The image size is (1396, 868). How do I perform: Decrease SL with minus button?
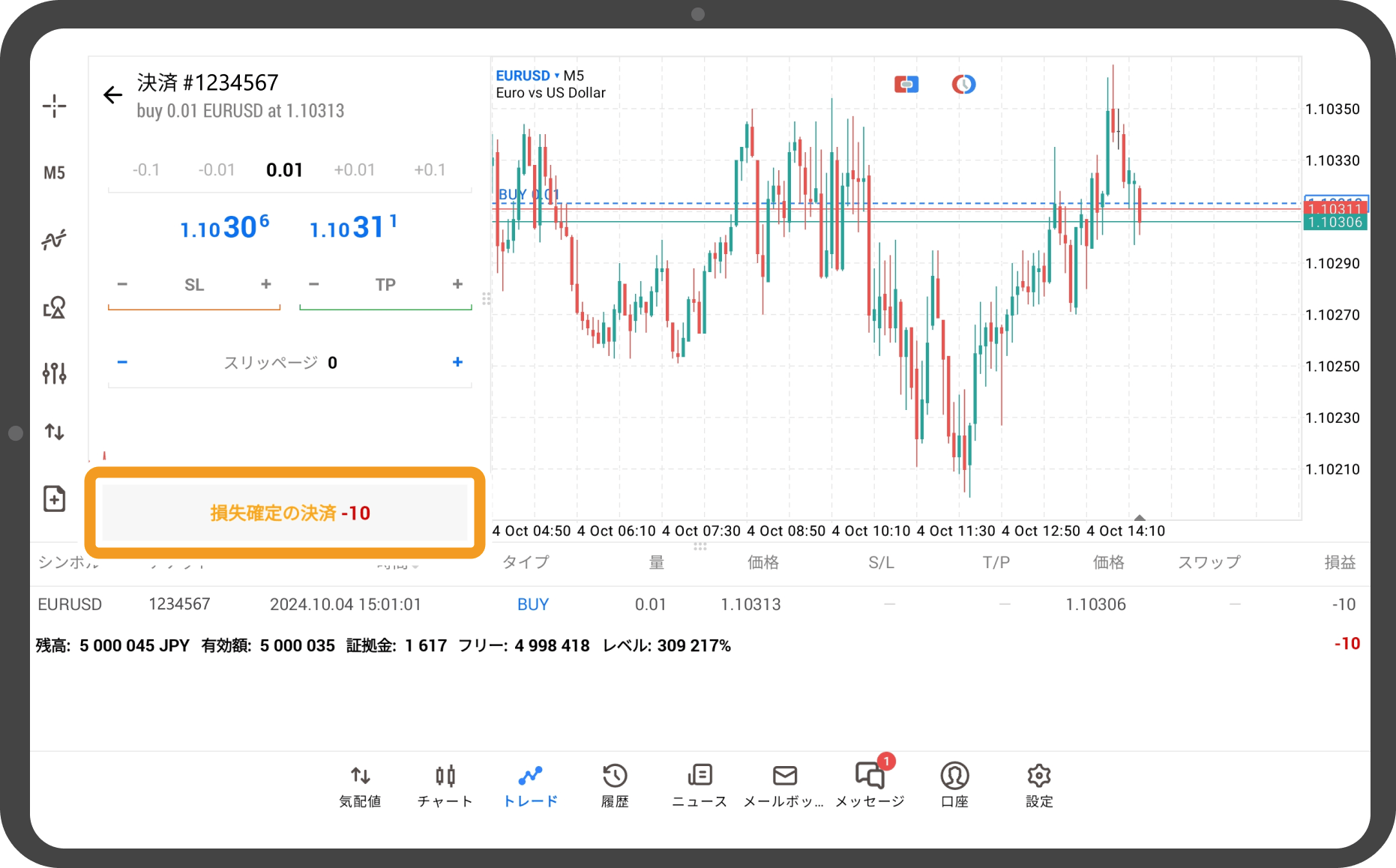(122, 284)
